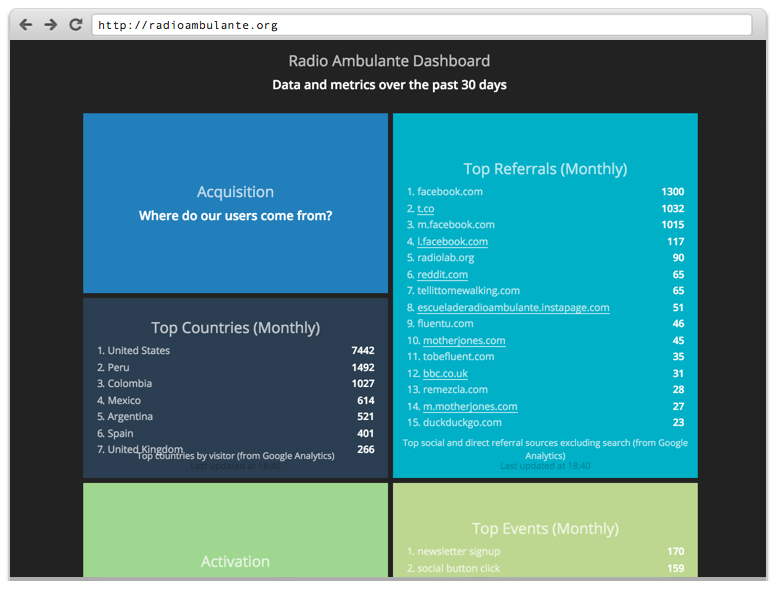Click the facebook.com referral row
This screenshot has height=590, width=777.
[545, 192]
